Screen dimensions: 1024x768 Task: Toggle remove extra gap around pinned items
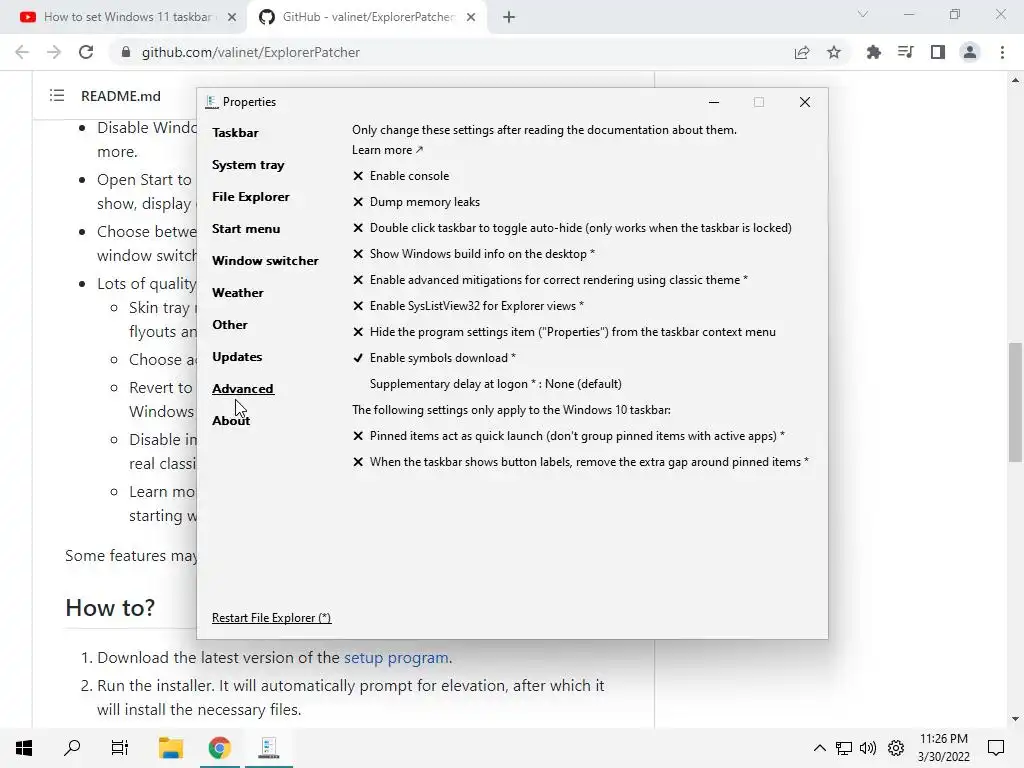click(x=581, y=462)
